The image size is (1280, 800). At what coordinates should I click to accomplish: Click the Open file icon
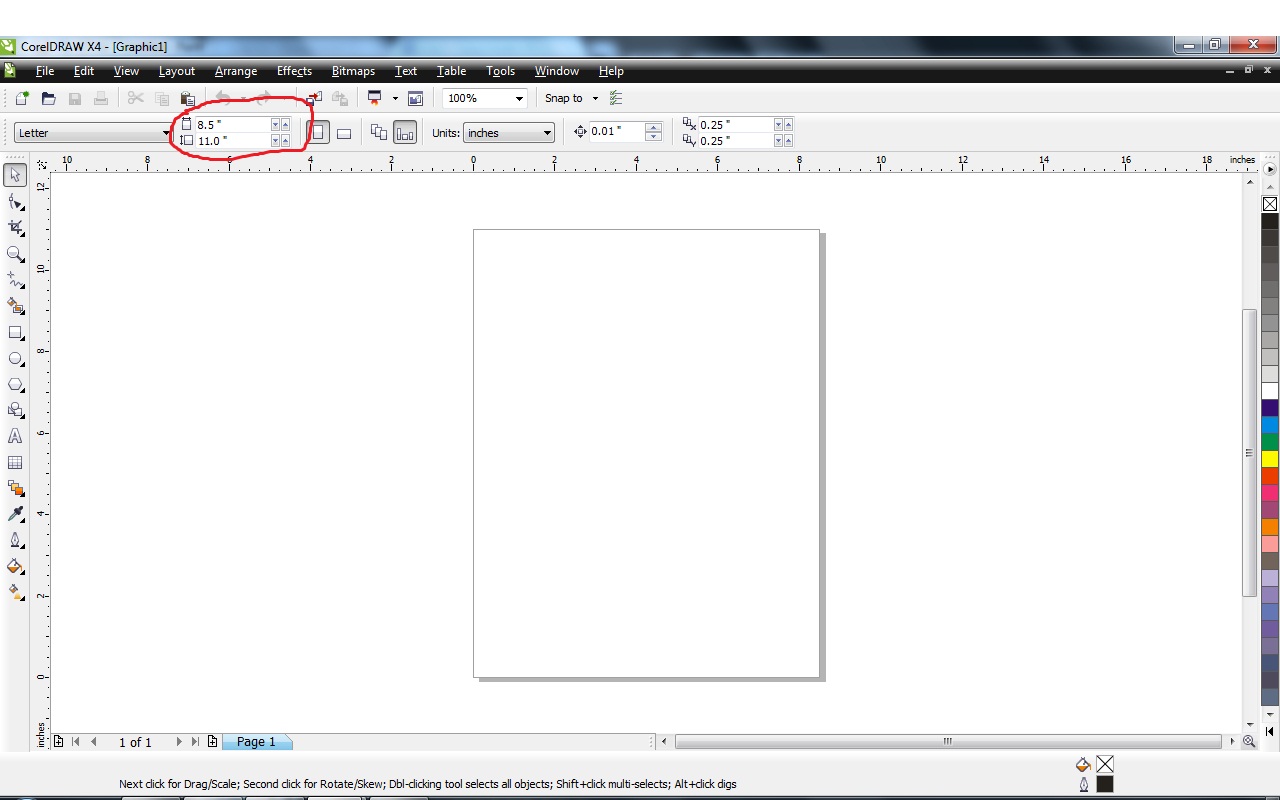click(x=48, y=98)
